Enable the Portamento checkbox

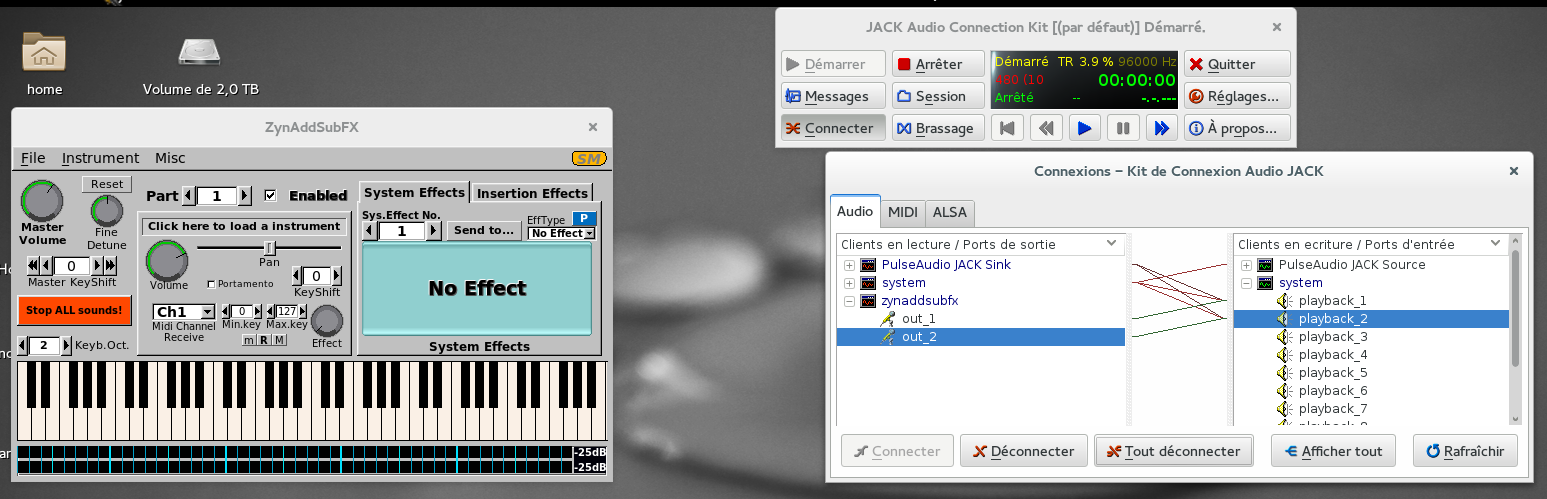coord(211,284)
